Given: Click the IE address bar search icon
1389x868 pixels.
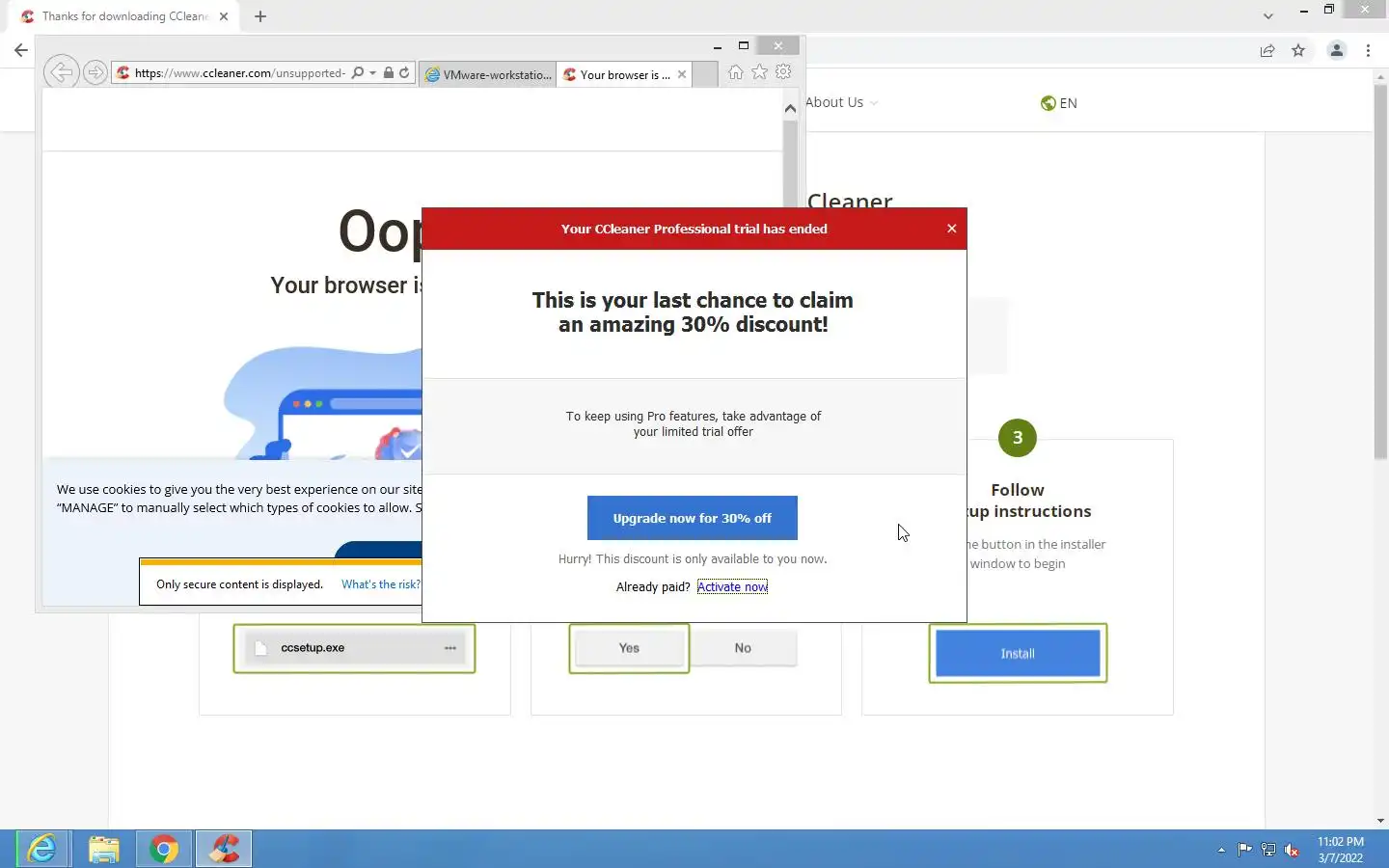Looking at the screenshot, I should click(358, 73).
